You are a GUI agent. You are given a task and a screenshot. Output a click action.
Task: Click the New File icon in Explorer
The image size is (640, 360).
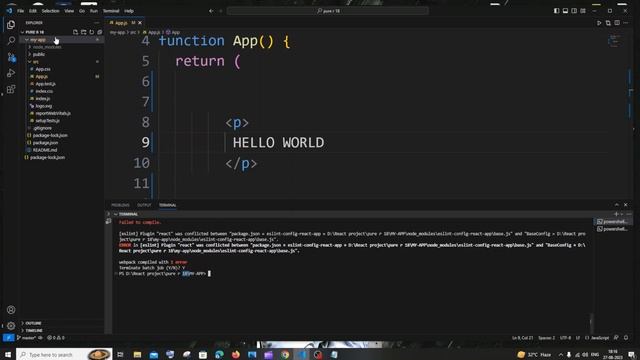coord(75,32)
